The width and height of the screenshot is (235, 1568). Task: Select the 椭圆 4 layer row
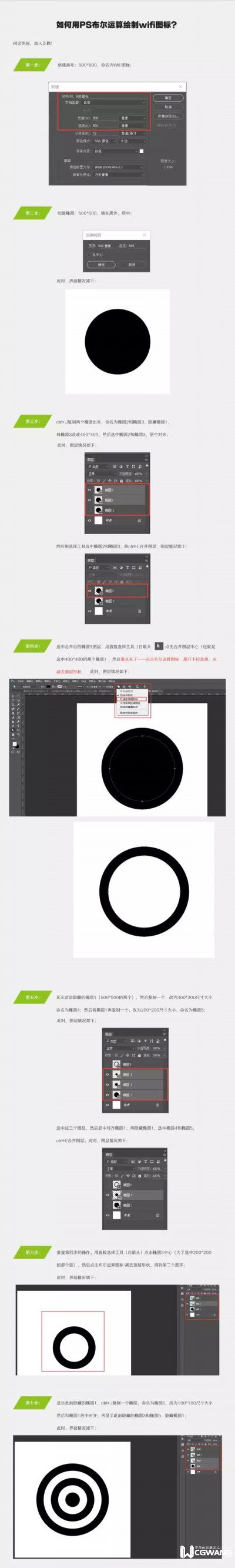point(135,1085)
